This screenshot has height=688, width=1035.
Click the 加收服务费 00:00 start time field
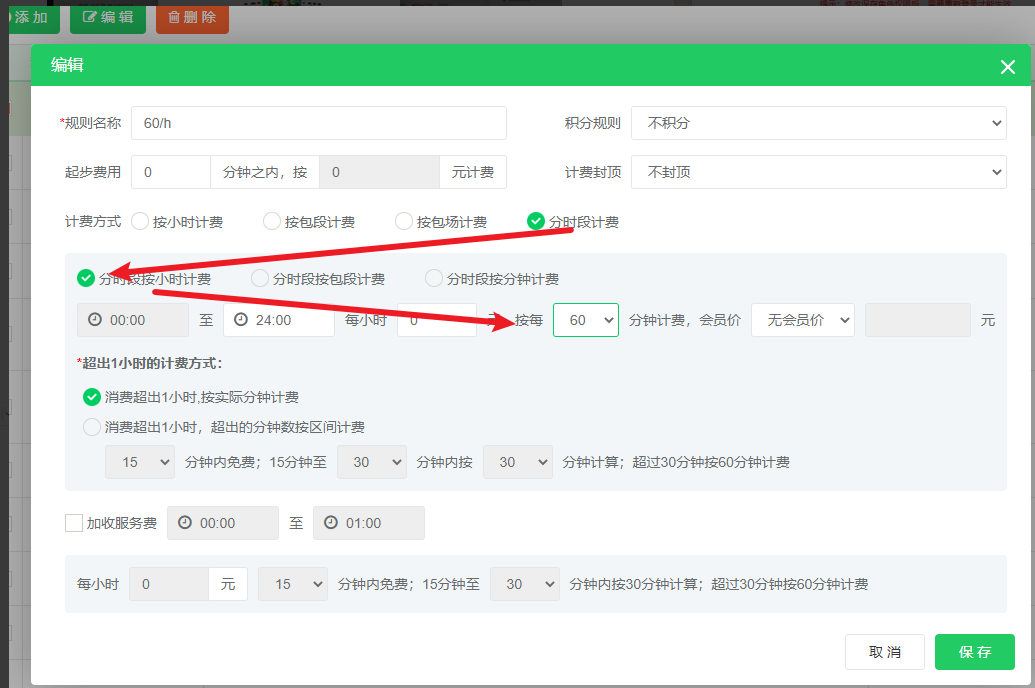223,523
